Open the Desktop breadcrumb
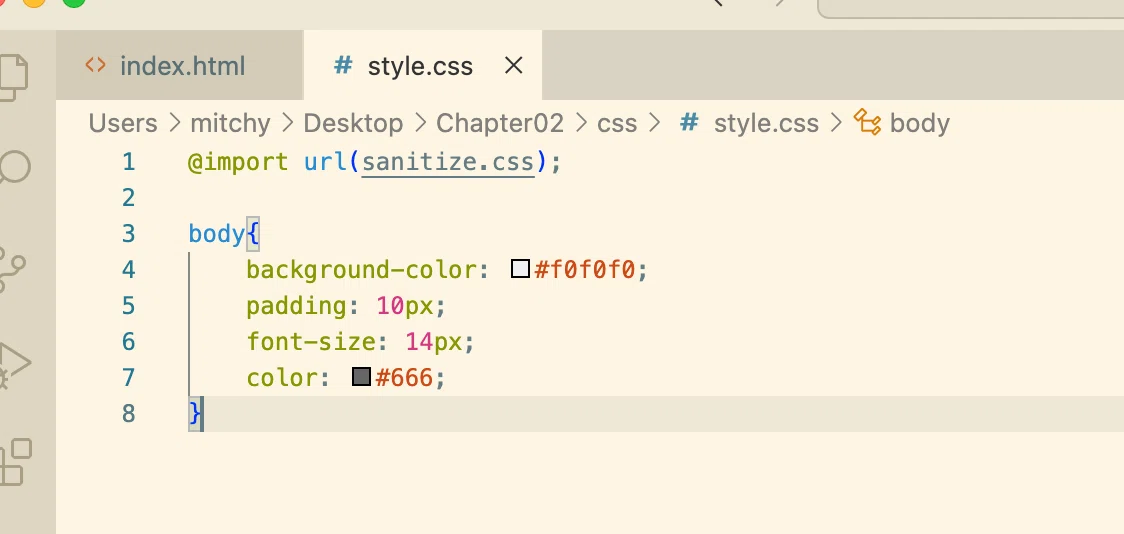Viewport: 1124px width, 534px height. pyautogui.click(x=353, y=123)
